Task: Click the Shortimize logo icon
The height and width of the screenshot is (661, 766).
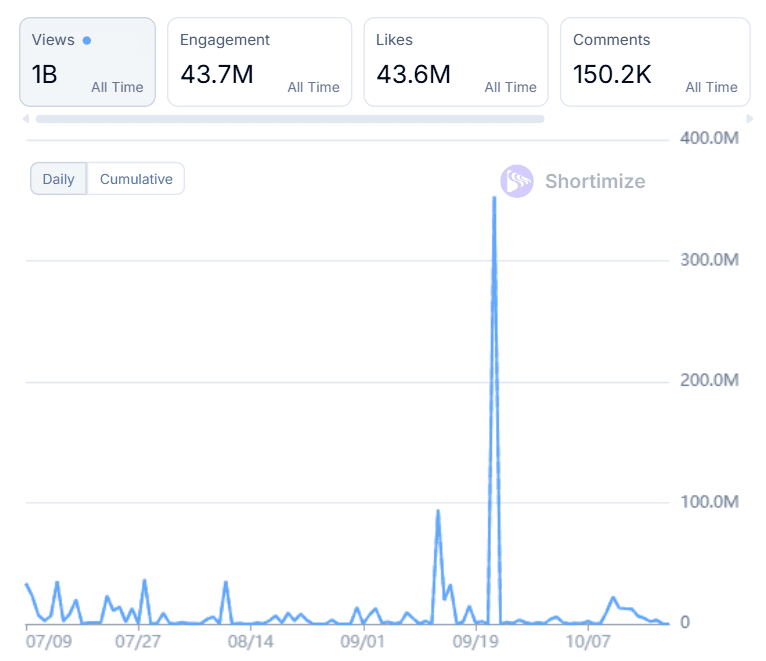Action: [517, 181]
